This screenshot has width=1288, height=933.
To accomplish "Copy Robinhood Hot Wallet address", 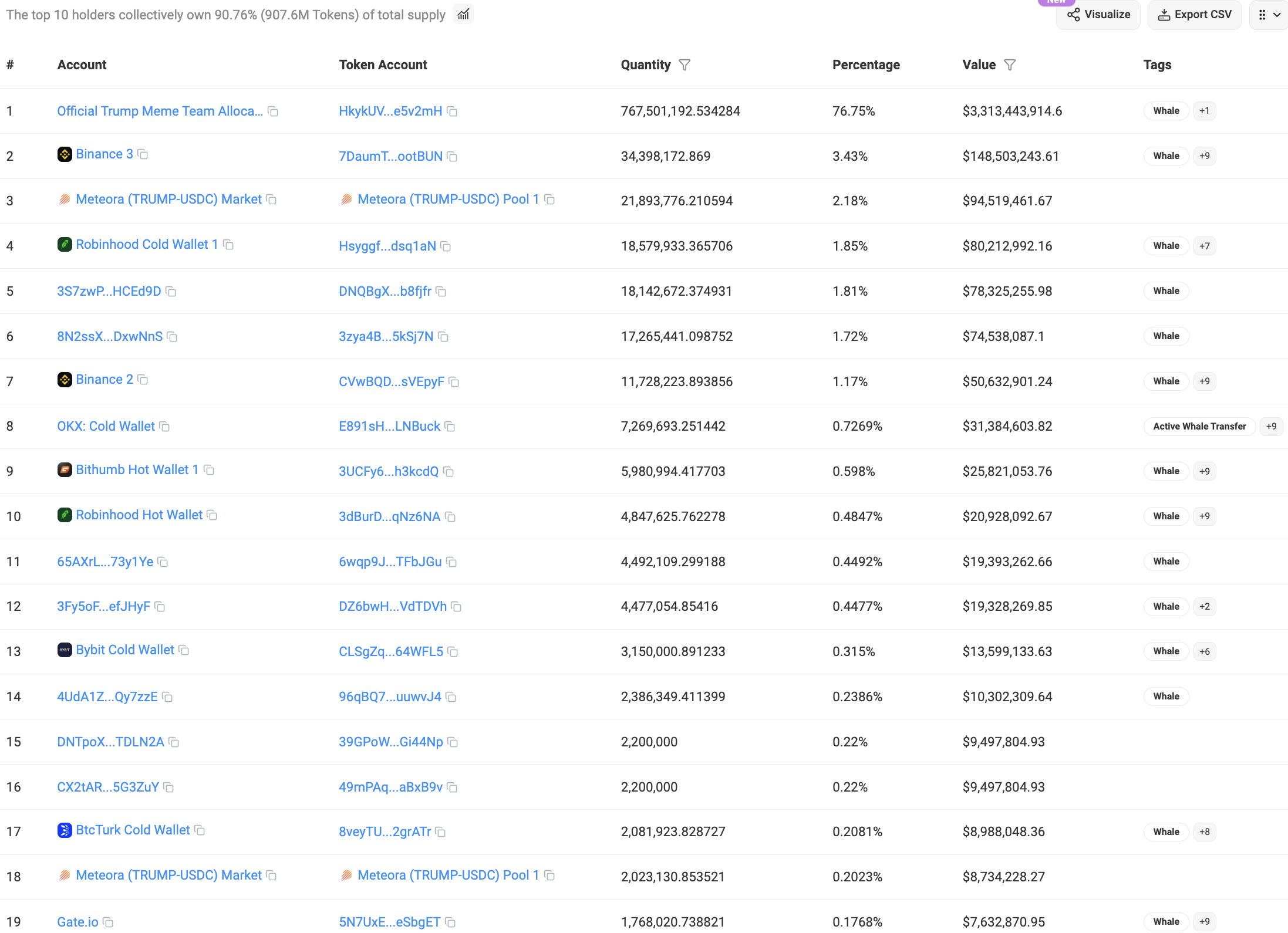I will point(212,515).
